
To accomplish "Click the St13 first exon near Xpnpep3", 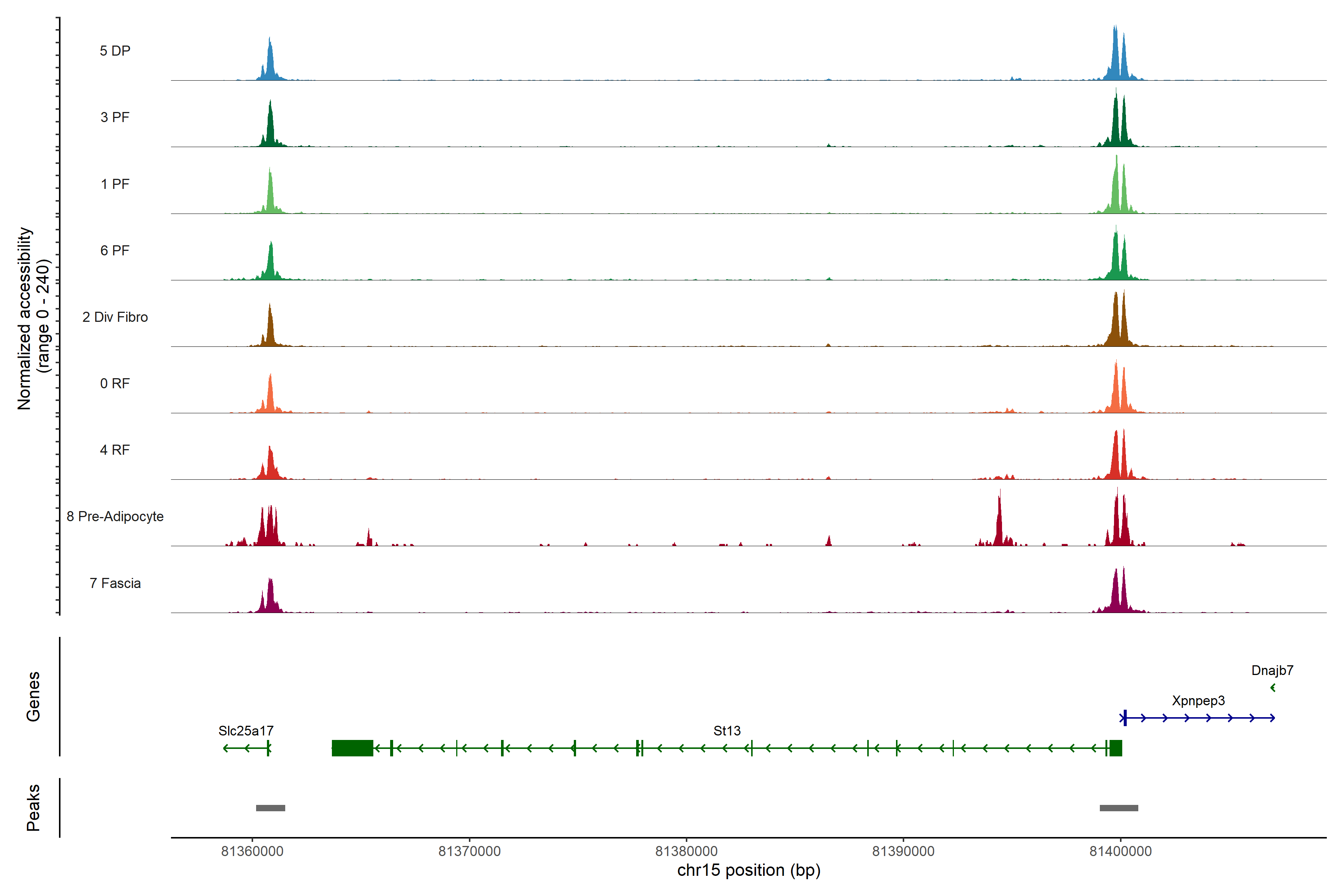I will click(x=1116, y=748).
